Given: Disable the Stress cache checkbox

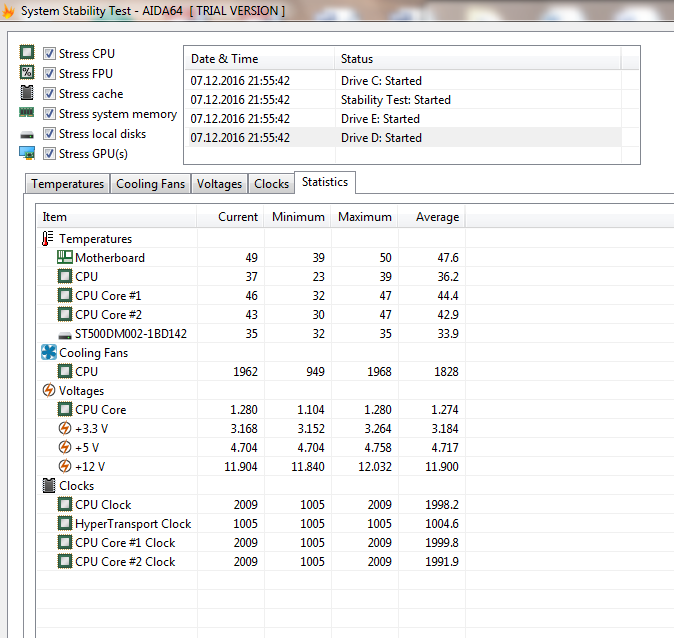Looking at the screenshot, I should (49, 93).
